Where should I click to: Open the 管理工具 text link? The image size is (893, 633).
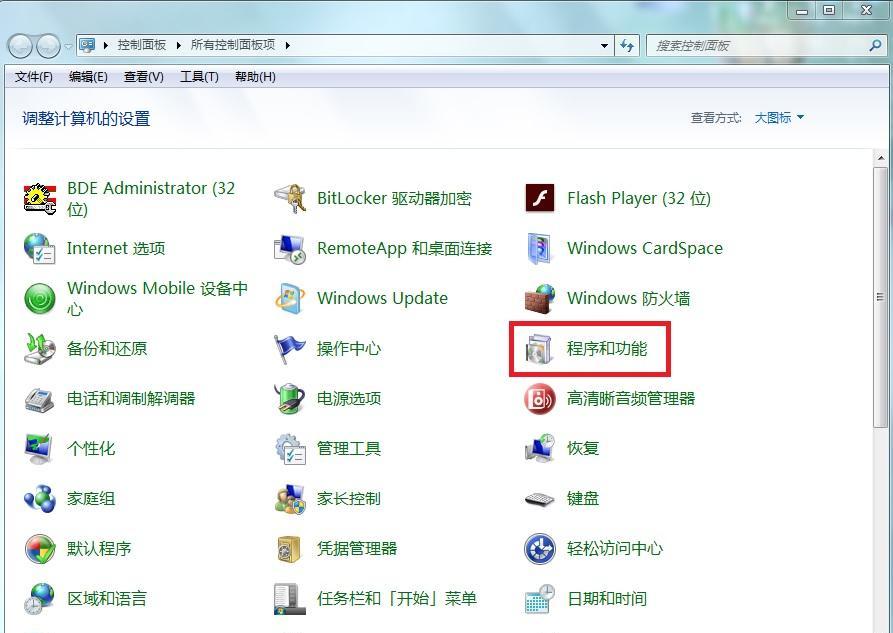click(x=349, y=448)
